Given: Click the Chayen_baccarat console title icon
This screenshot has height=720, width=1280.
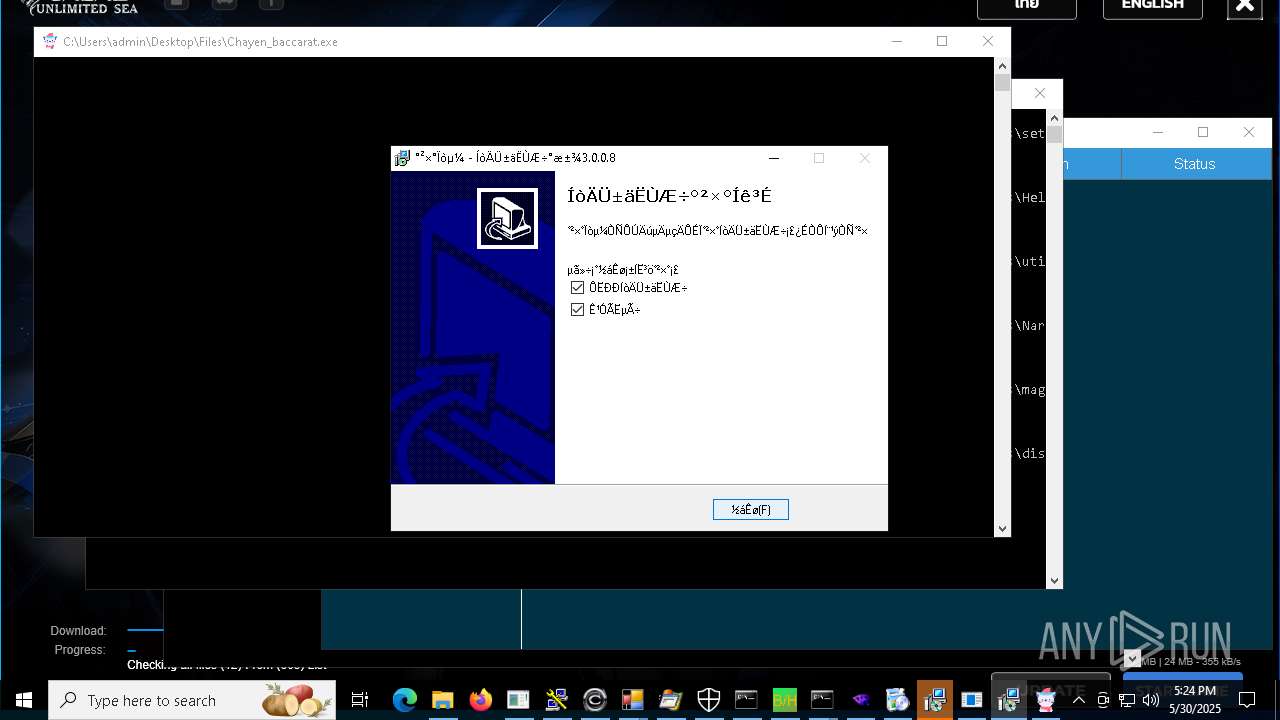Looking at the screenshot, I should click(50, 41).
